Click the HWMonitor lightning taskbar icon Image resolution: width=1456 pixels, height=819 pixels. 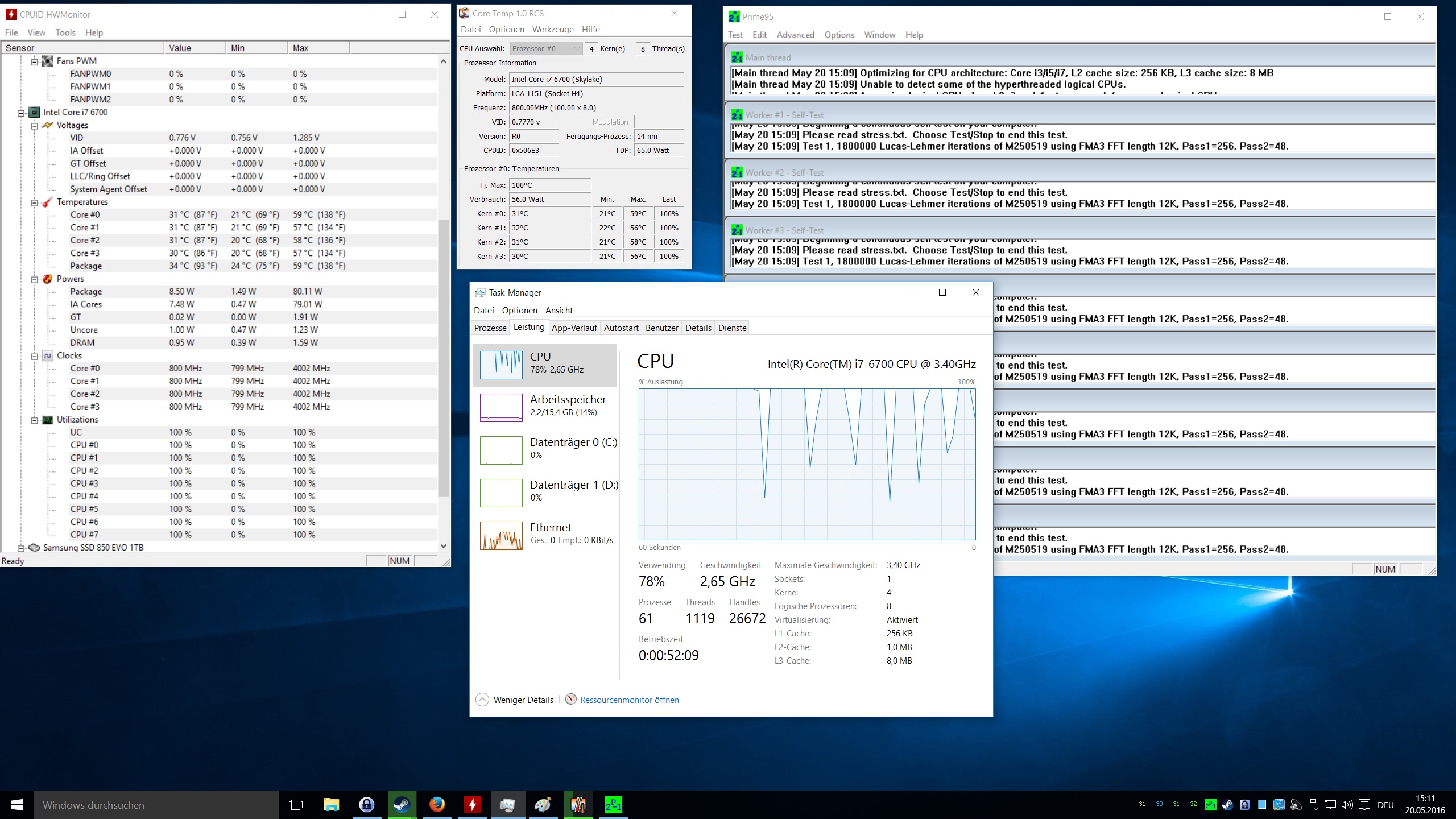(x=472, y=805)
